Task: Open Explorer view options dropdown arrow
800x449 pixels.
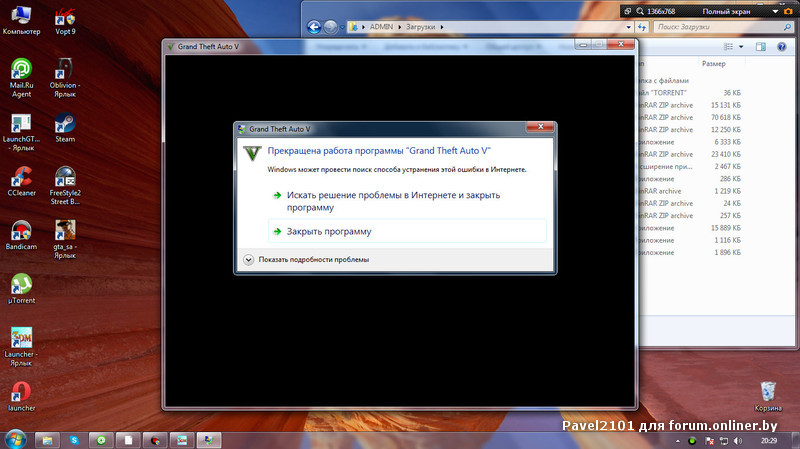Action: pyautogui.click(x=741, y=47)
